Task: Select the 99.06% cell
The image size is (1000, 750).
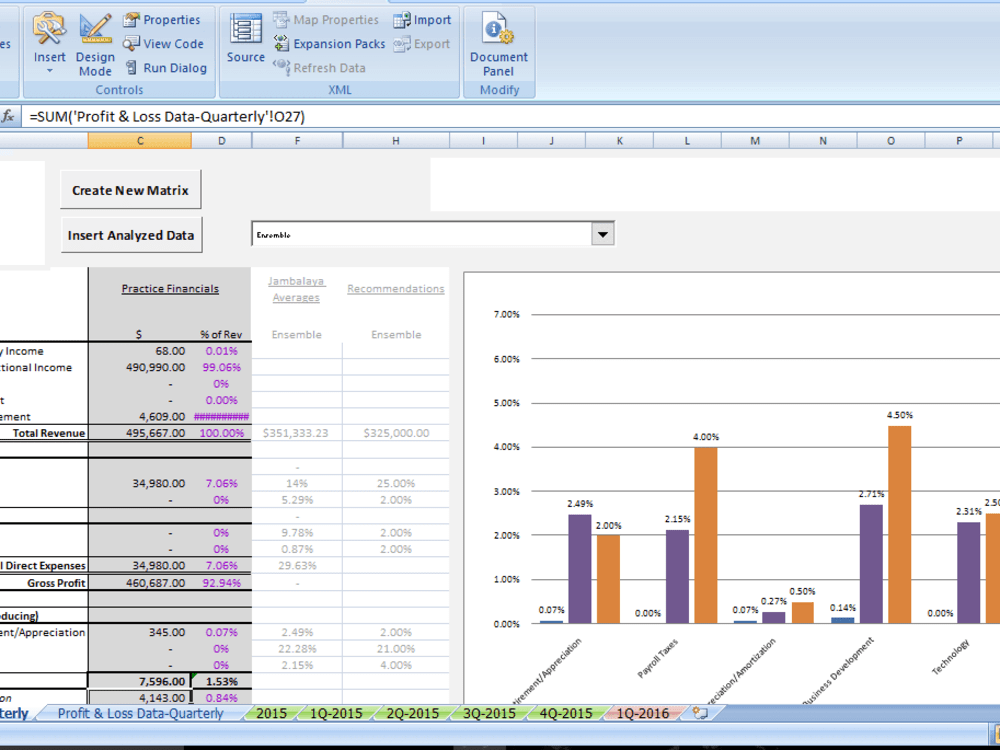Action: click(221, 367)
